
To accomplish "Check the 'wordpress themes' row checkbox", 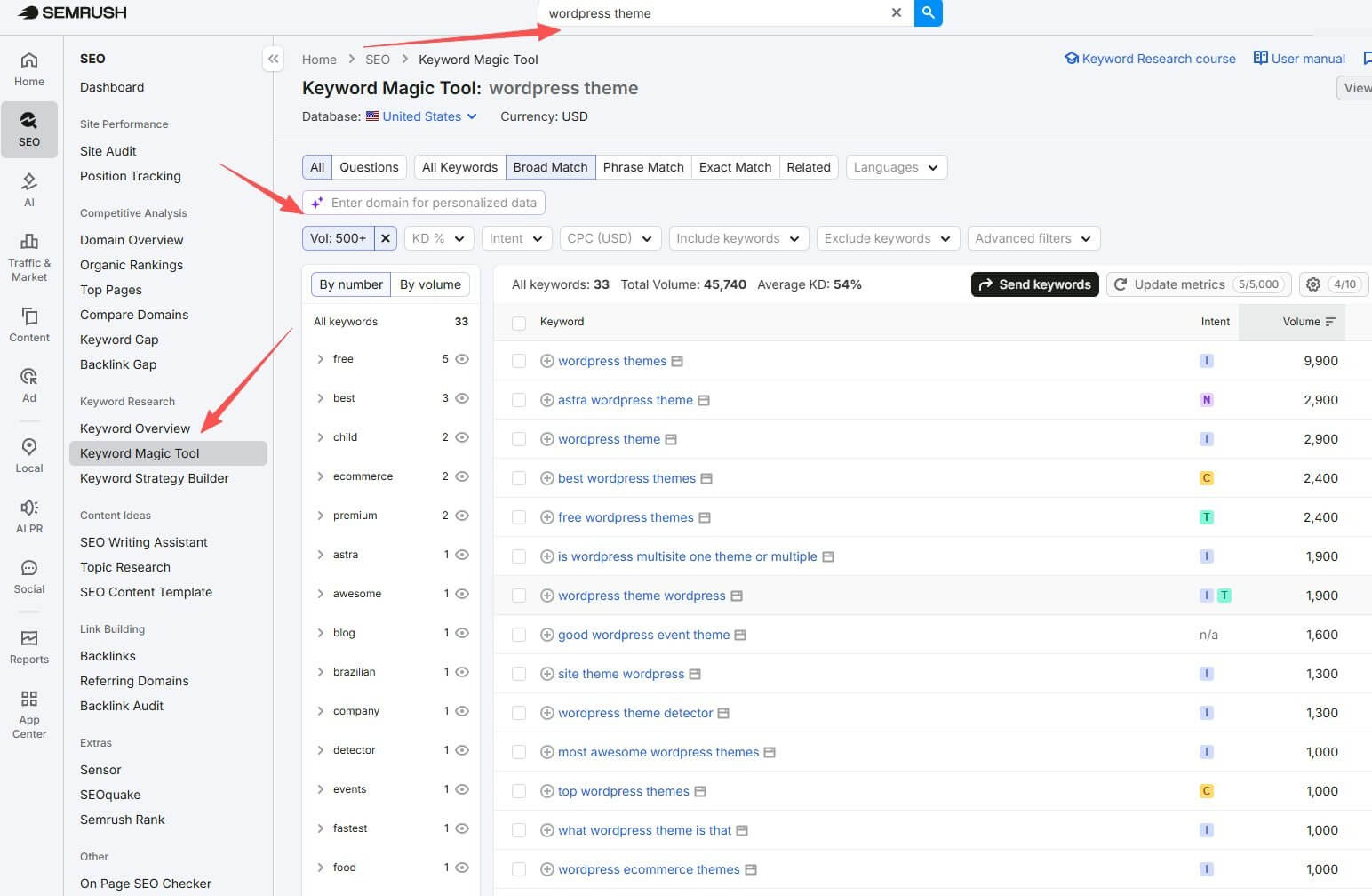I will click(x=519, y=361).
